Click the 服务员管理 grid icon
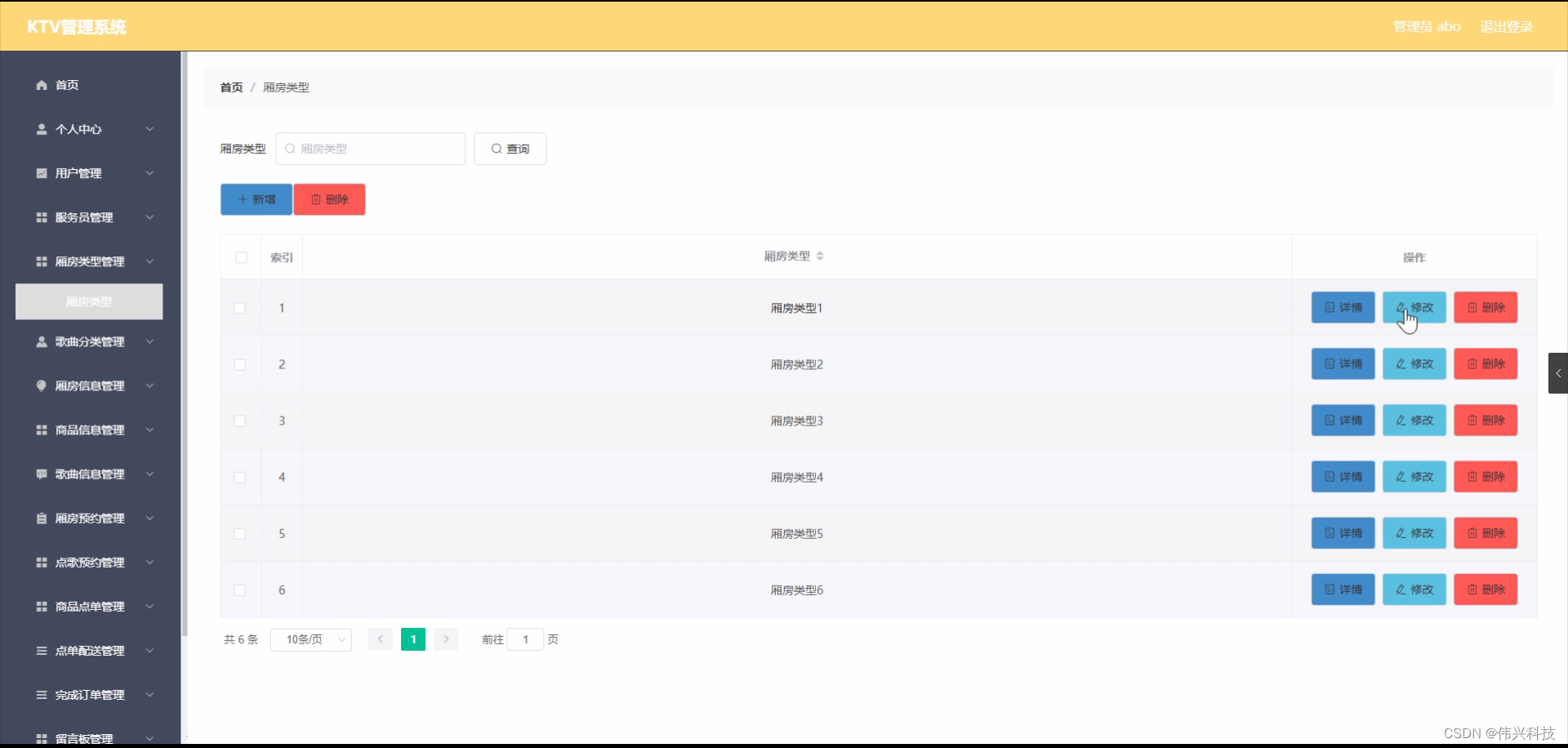Screen dimensions: 1568x748 pos(40,216)
